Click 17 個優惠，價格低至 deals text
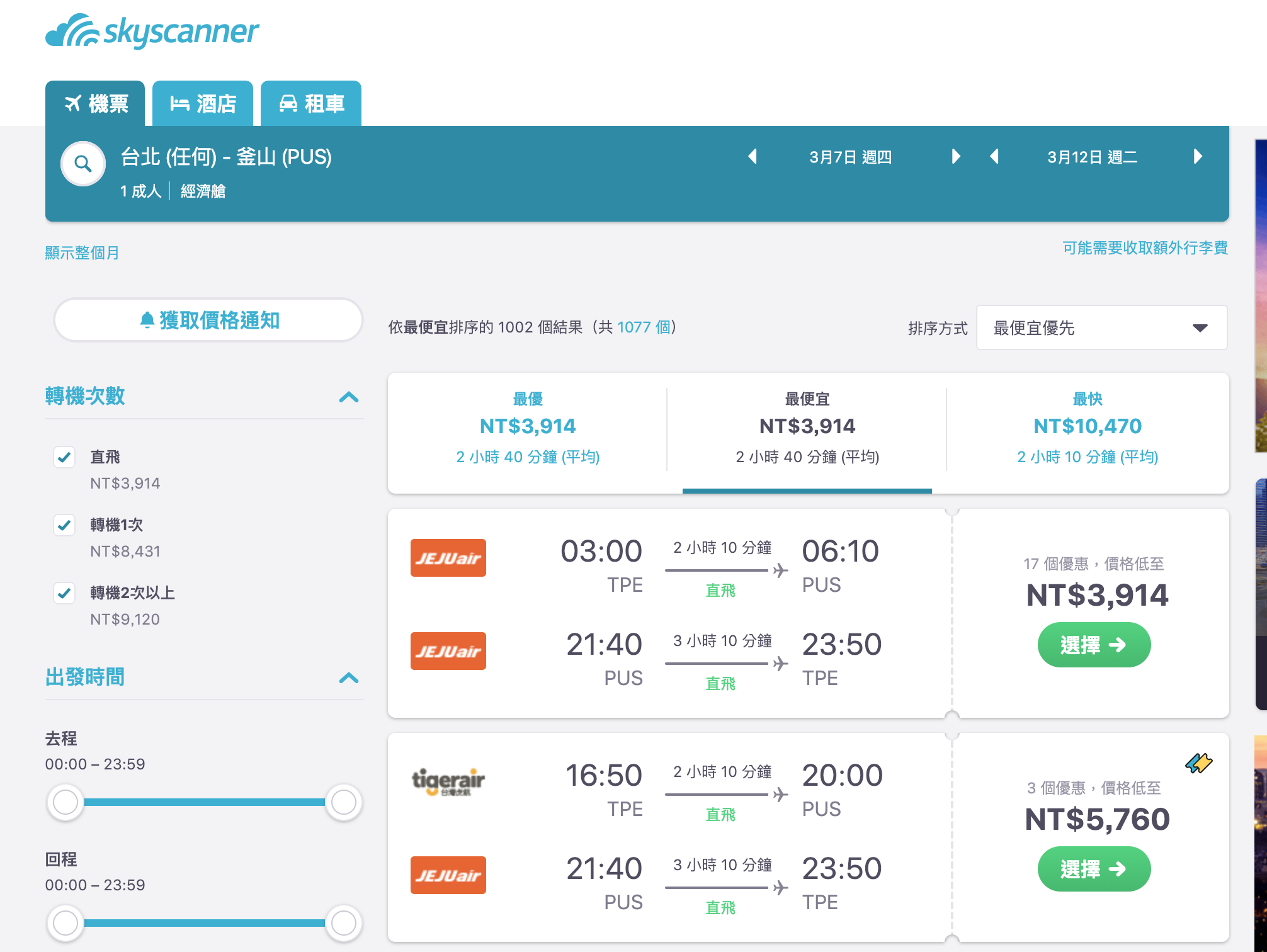 pos(1094,564)
